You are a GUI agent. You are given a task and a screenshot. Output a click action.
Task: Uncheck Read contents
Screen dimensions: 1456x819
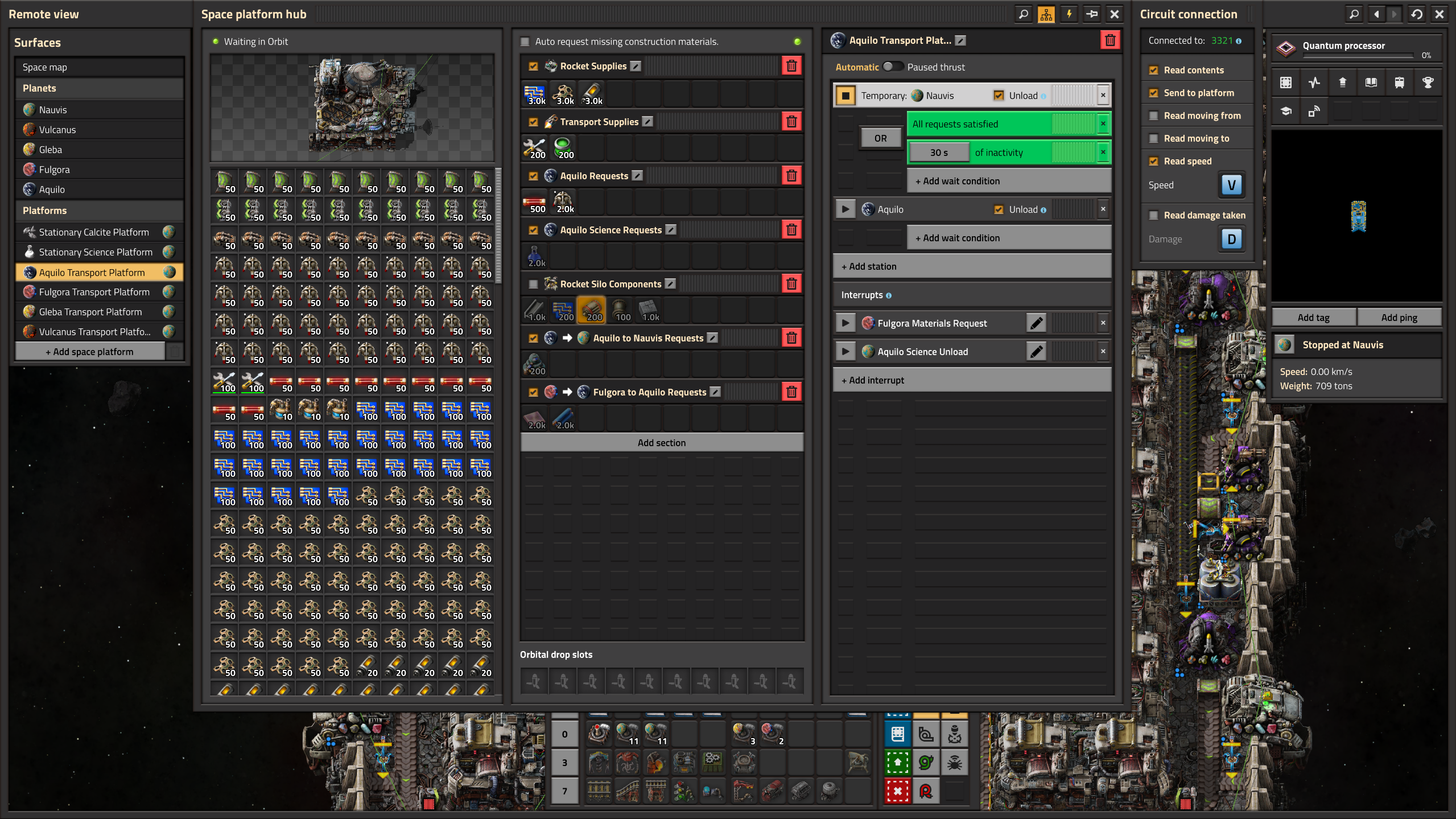pos(1153,70)
